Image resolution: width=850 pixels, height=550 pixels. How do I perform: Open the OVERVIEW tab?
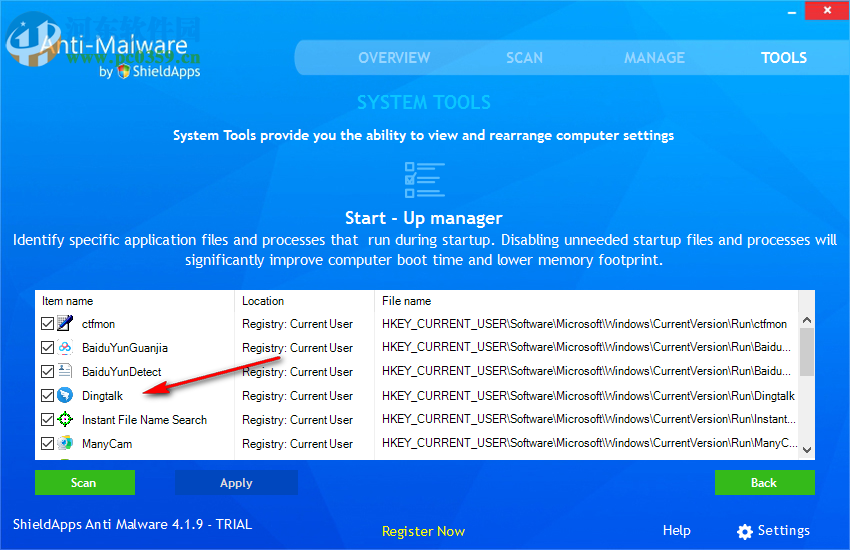(x=394, y=57)
